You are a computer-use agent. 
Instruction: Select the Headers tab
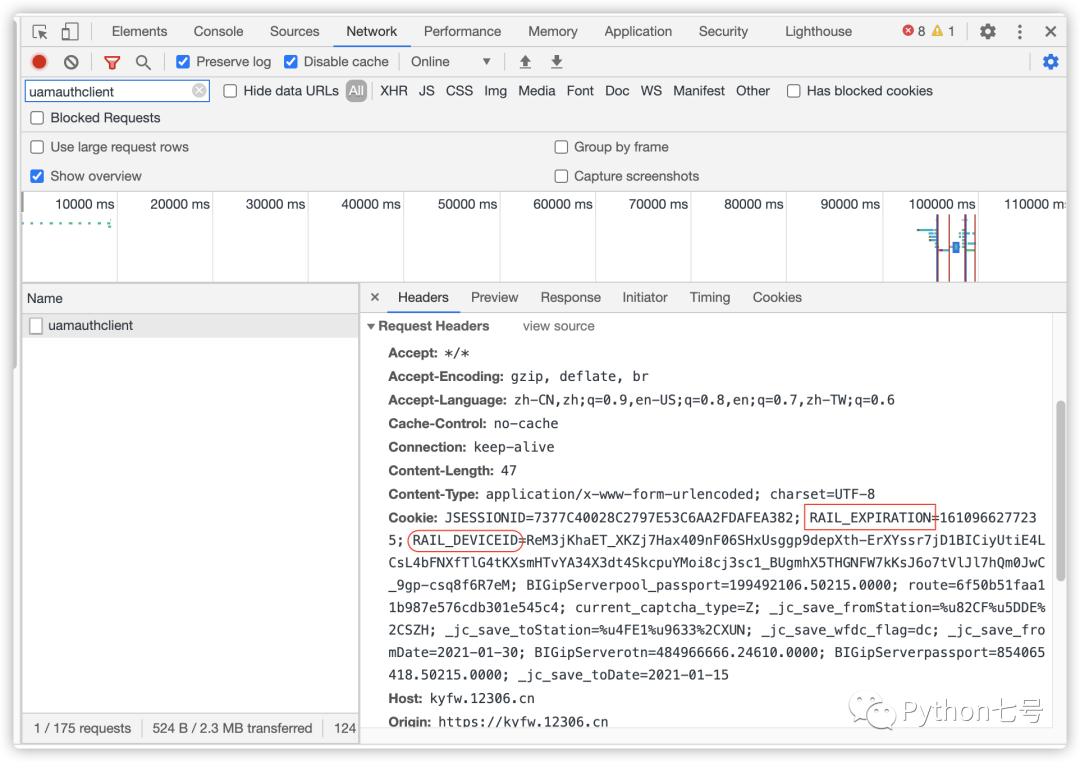423,297
